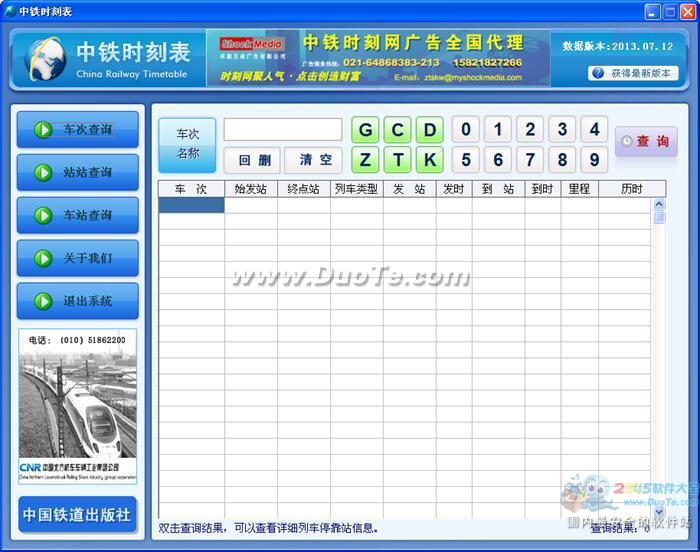Close the 中铁时刻表 window
The image size is (700, 552).
click(x=687, y=12)
